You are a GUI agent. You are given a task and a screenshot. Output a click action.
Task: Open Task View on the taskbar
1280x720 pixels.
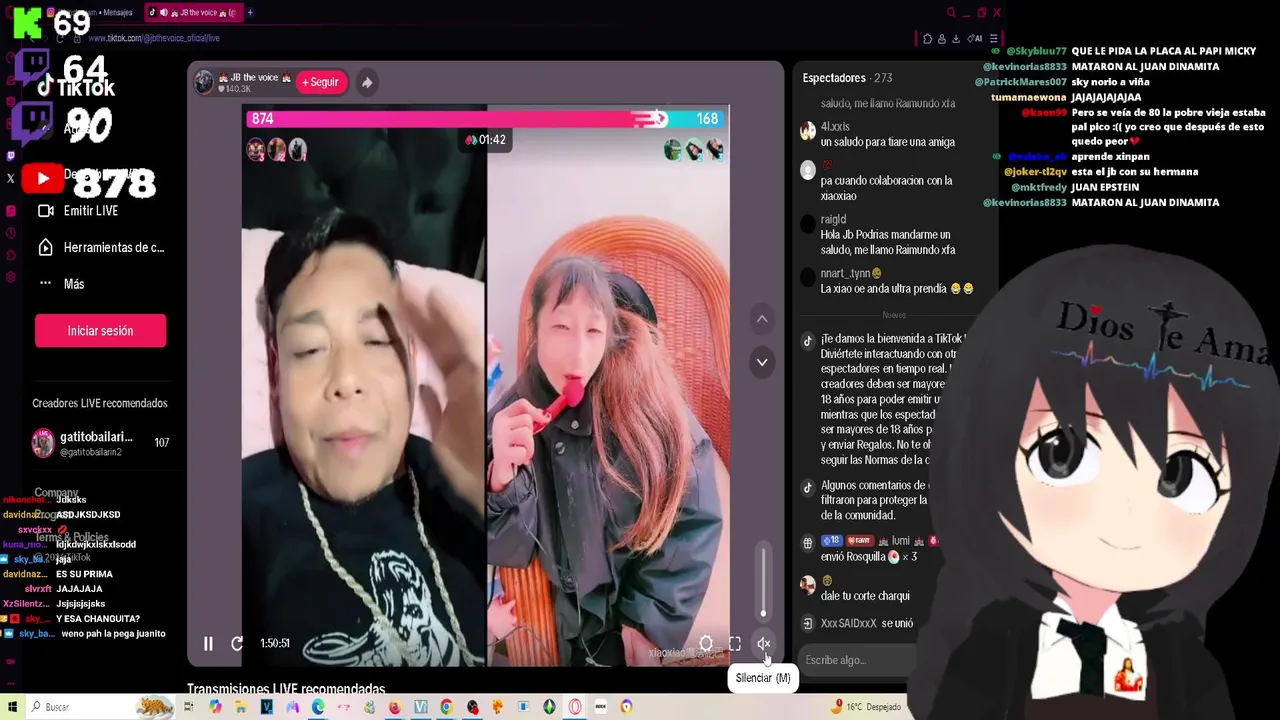188,707
